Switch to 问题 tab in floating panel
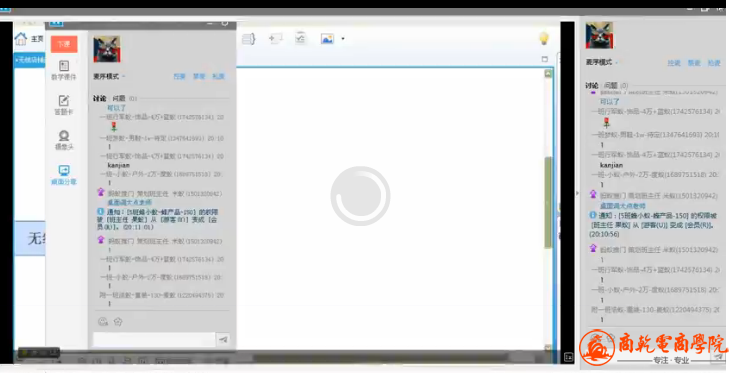This screenshot has height=373, width=734. pyautogui.click(x=119, y=98)
